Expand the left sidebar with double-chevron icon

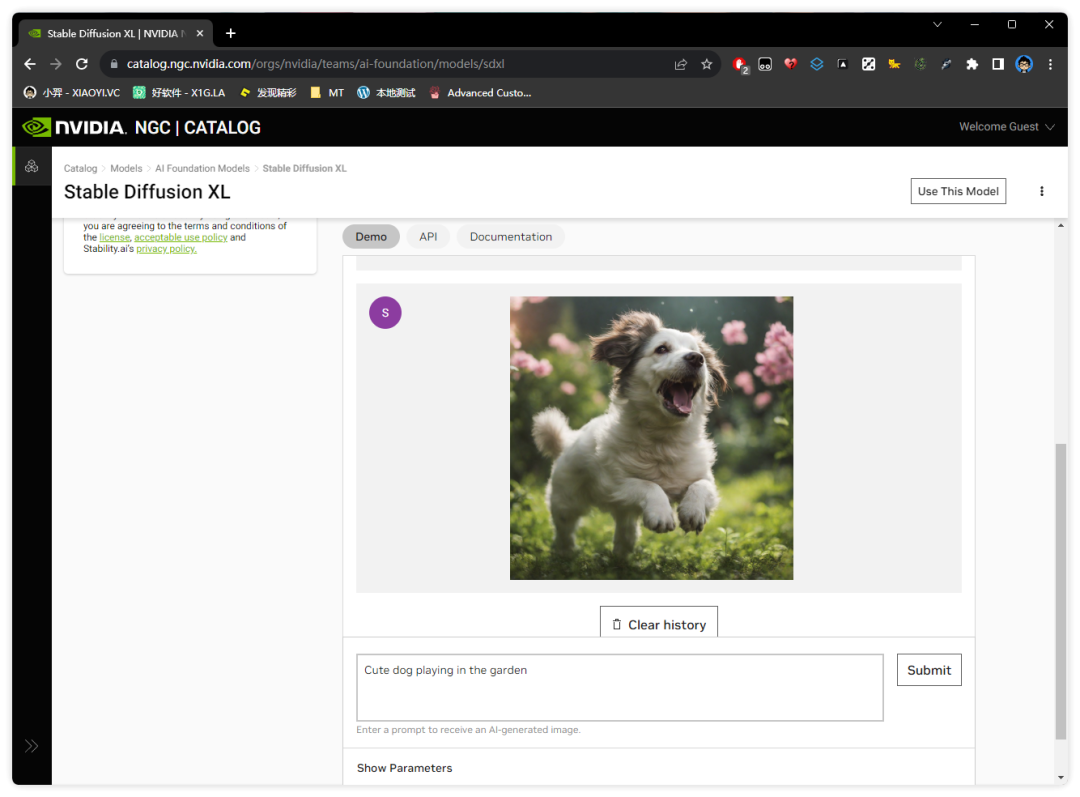(x=32, y=746)
